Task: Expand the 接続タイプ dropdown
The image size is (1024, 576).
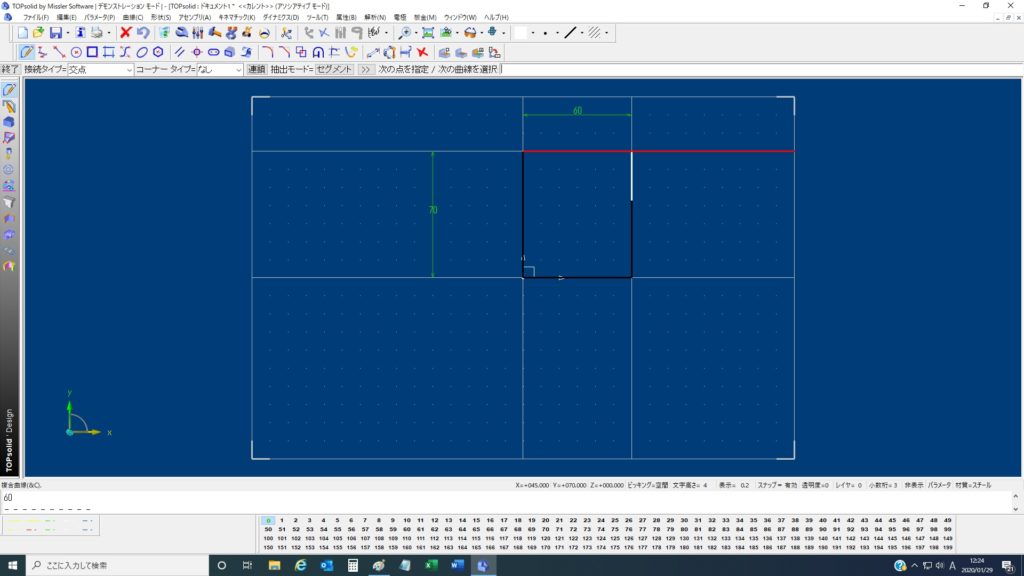Action: pos(129,70)
